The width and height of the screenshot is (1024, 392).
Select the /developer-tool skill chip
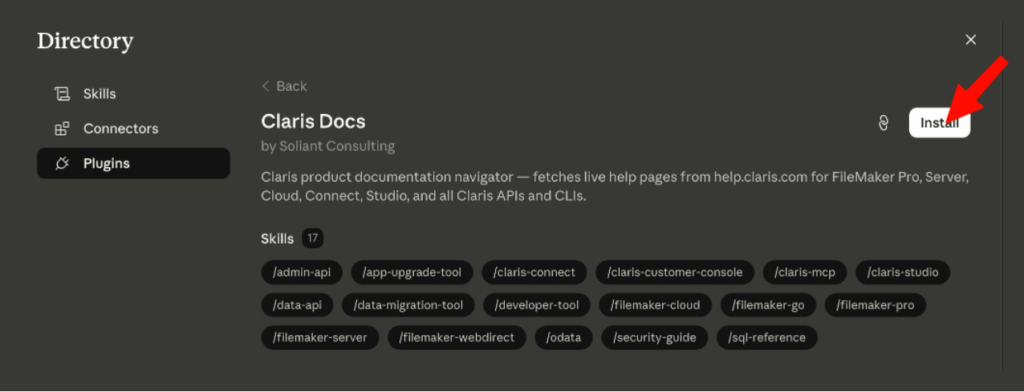click(x=536, y=305)
